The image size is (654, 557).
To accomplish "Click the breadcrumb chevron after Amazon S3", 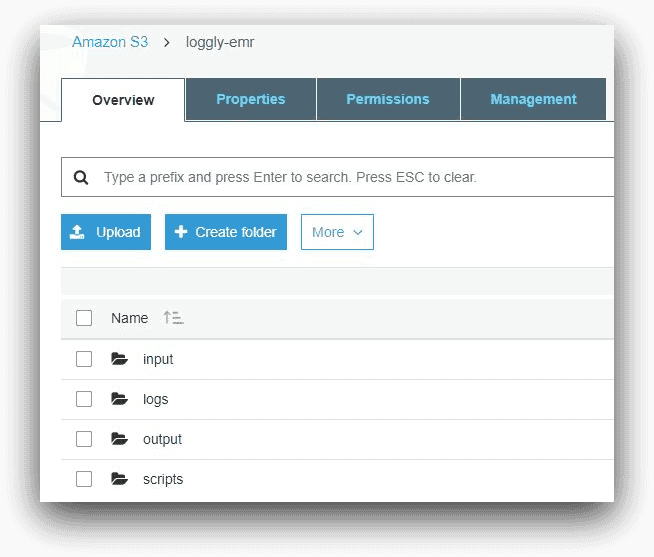I will (x=167, y=43).
